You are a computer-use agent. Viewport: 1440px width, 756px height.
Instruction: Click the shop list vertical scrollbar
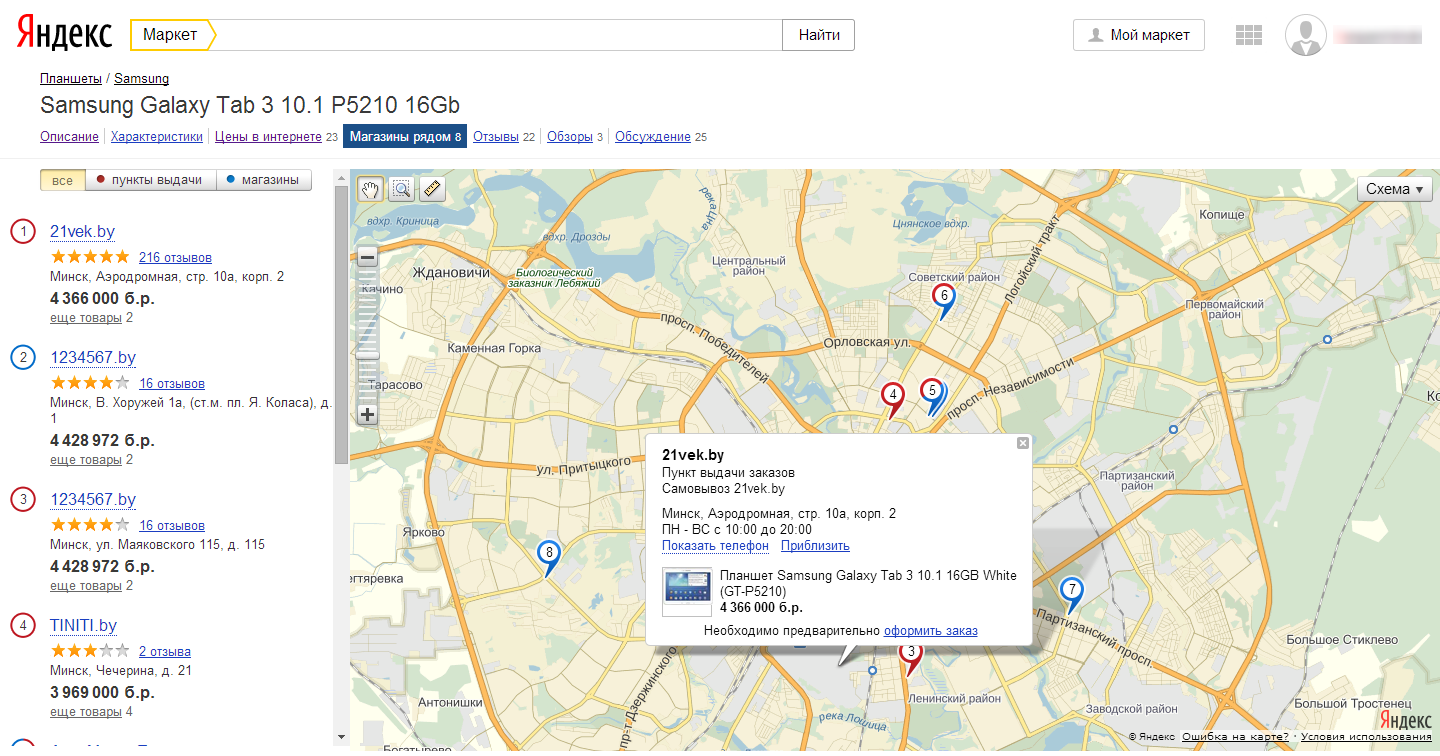pyautogui.click(x=341, y=325)
